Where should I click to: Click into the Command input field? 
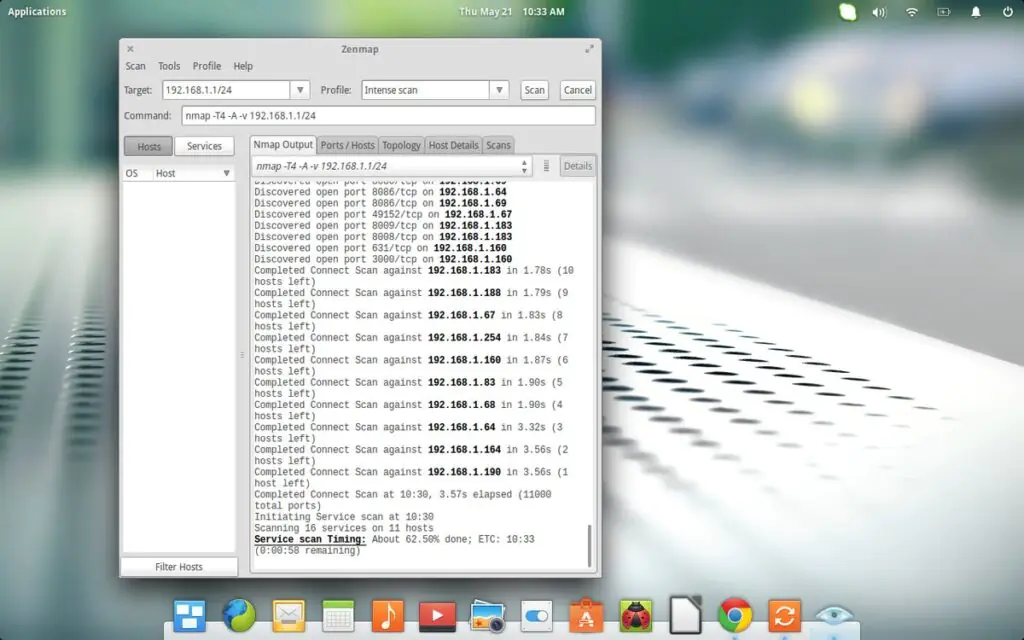pyautogui.click(x=387, y=116)
